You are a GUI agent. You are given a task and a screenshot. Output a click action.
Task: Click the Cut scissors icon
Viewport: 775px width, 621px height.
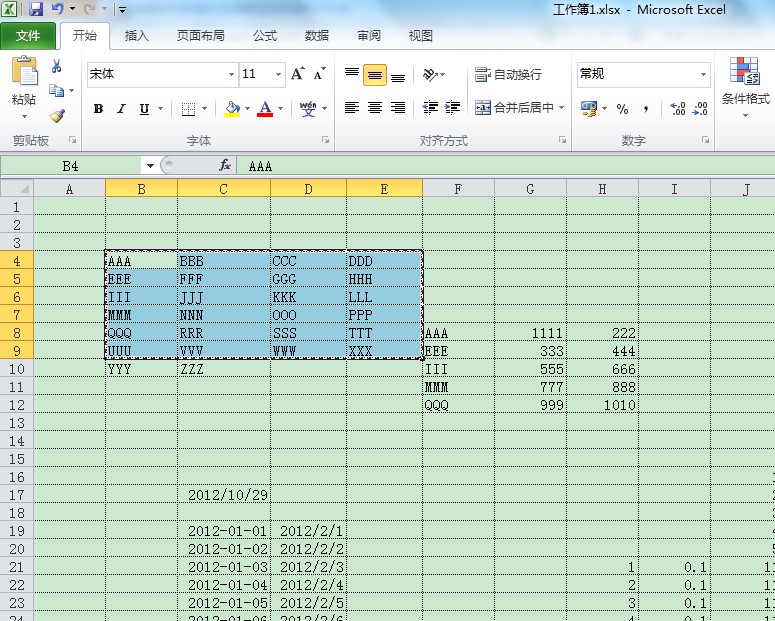(x=57, y=66)
